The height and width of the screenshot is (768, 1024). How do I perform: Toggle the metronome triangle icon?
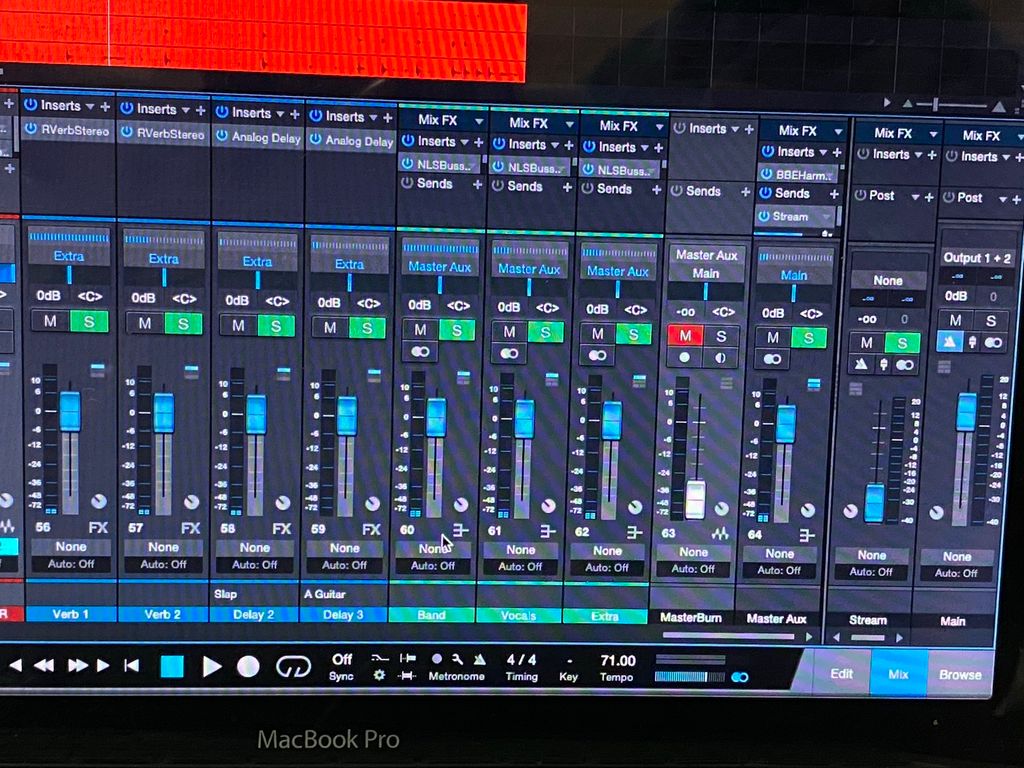479,660
